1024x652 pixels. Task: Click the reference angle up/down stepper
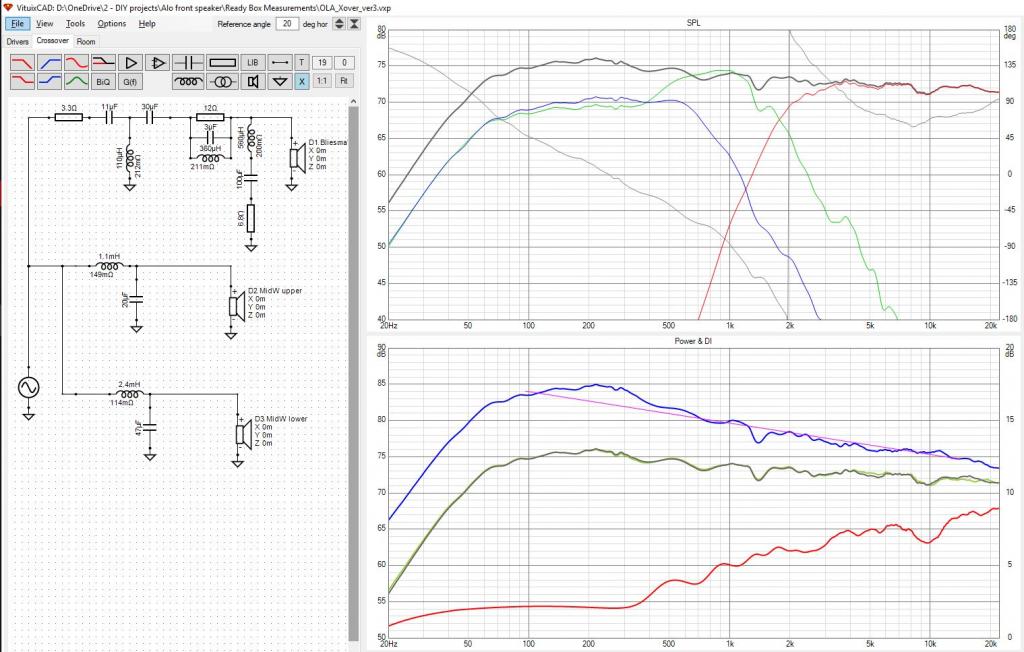click(339, 24)
